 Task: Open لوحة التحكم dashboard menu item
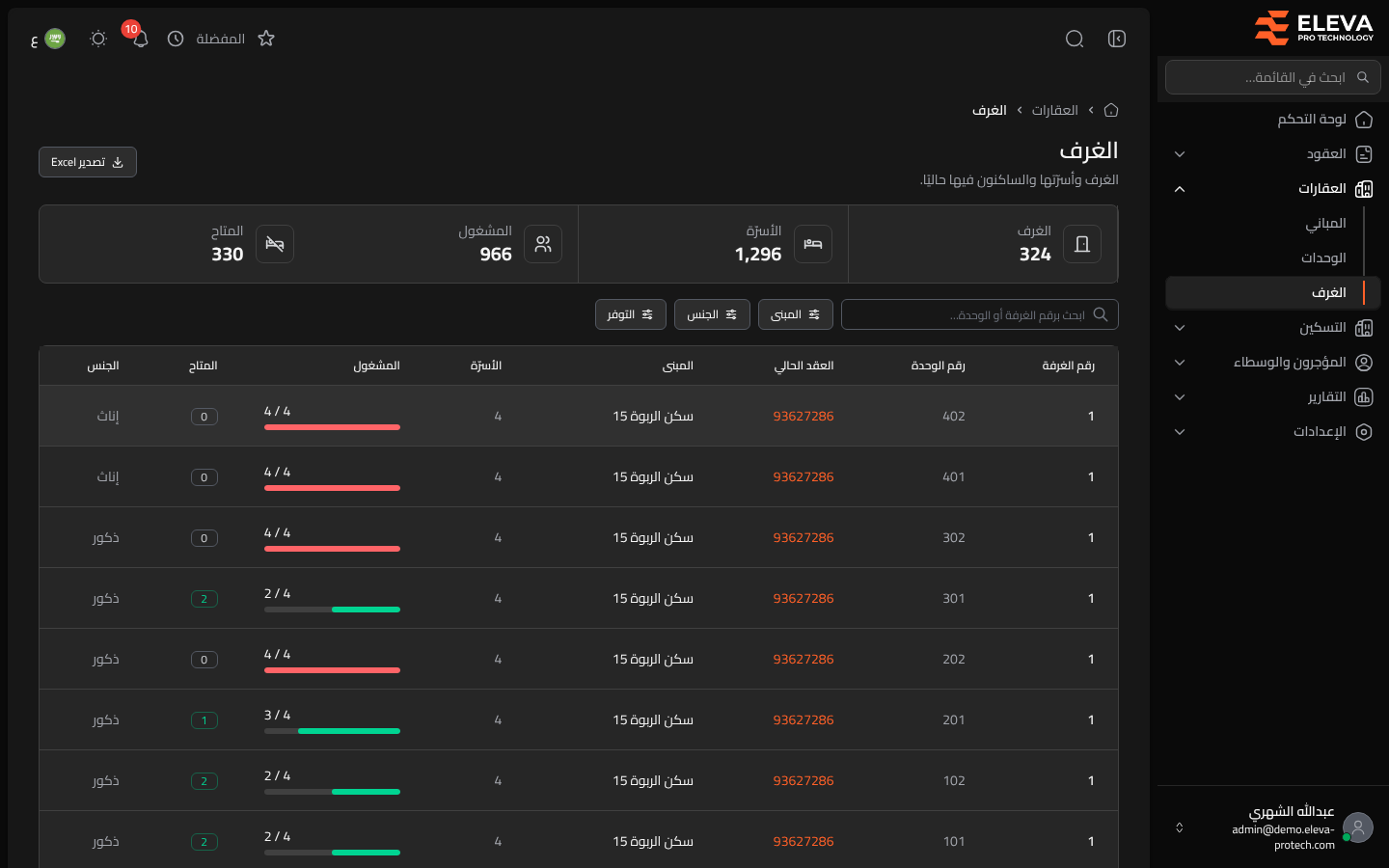(x=1273, y=120)
